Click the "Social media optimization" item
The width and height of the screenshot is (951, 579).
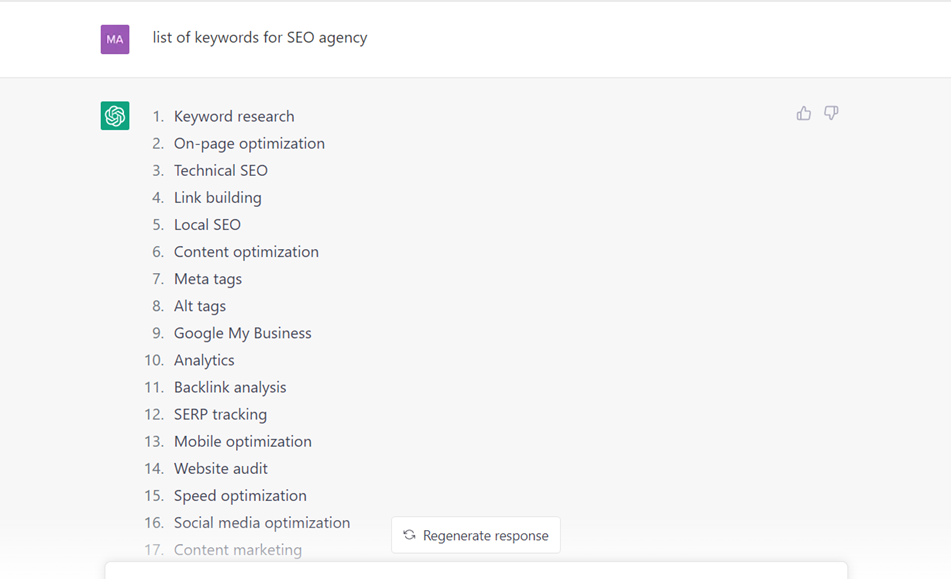click(262, 522)
